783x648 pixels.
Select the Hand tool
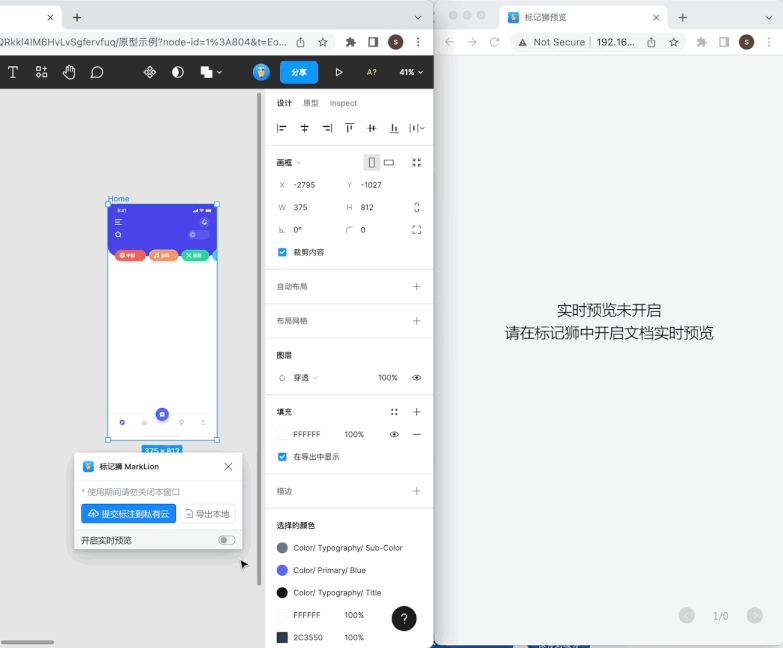69,72
